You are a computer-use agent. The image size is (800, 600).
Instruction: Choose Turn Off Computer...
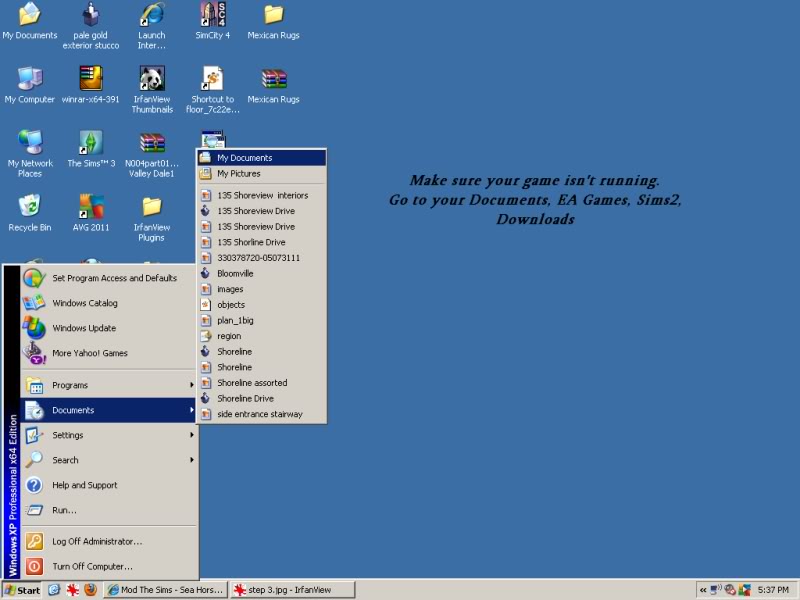[108, 566]
